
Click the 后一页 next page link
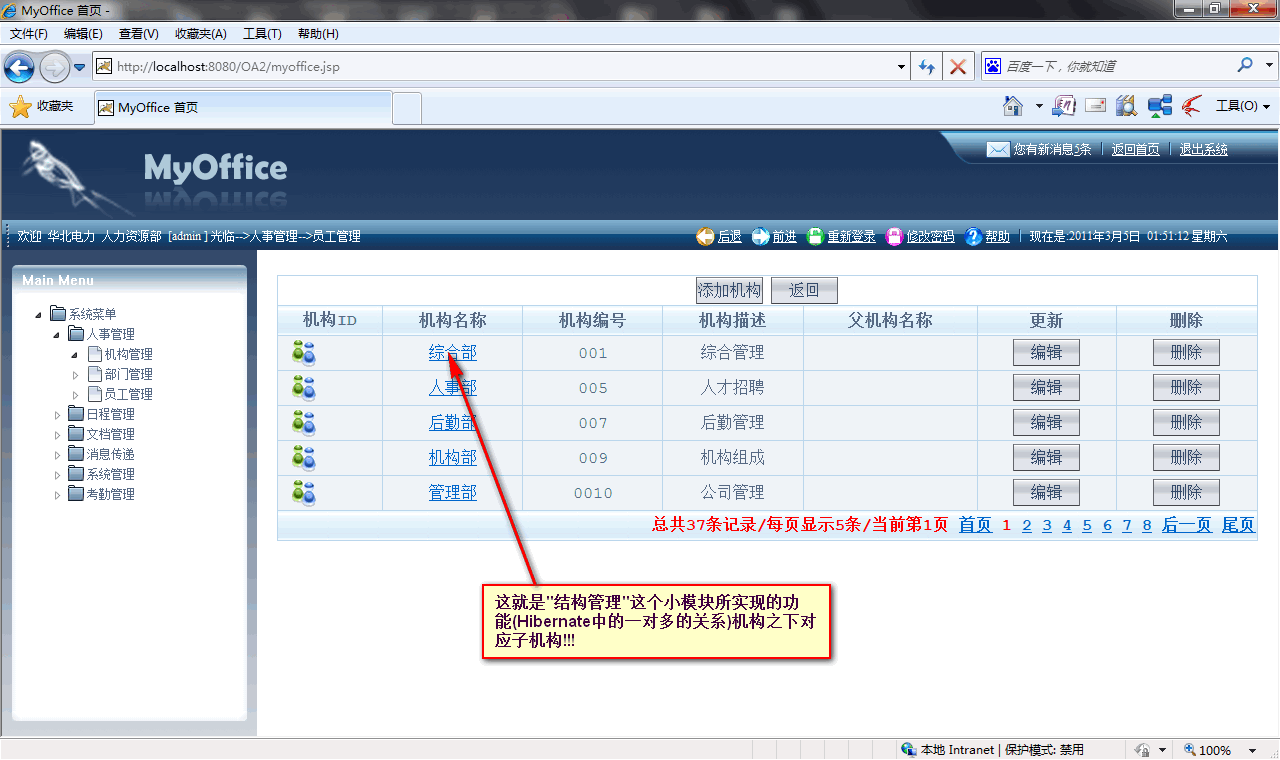tap(1187, 525)
